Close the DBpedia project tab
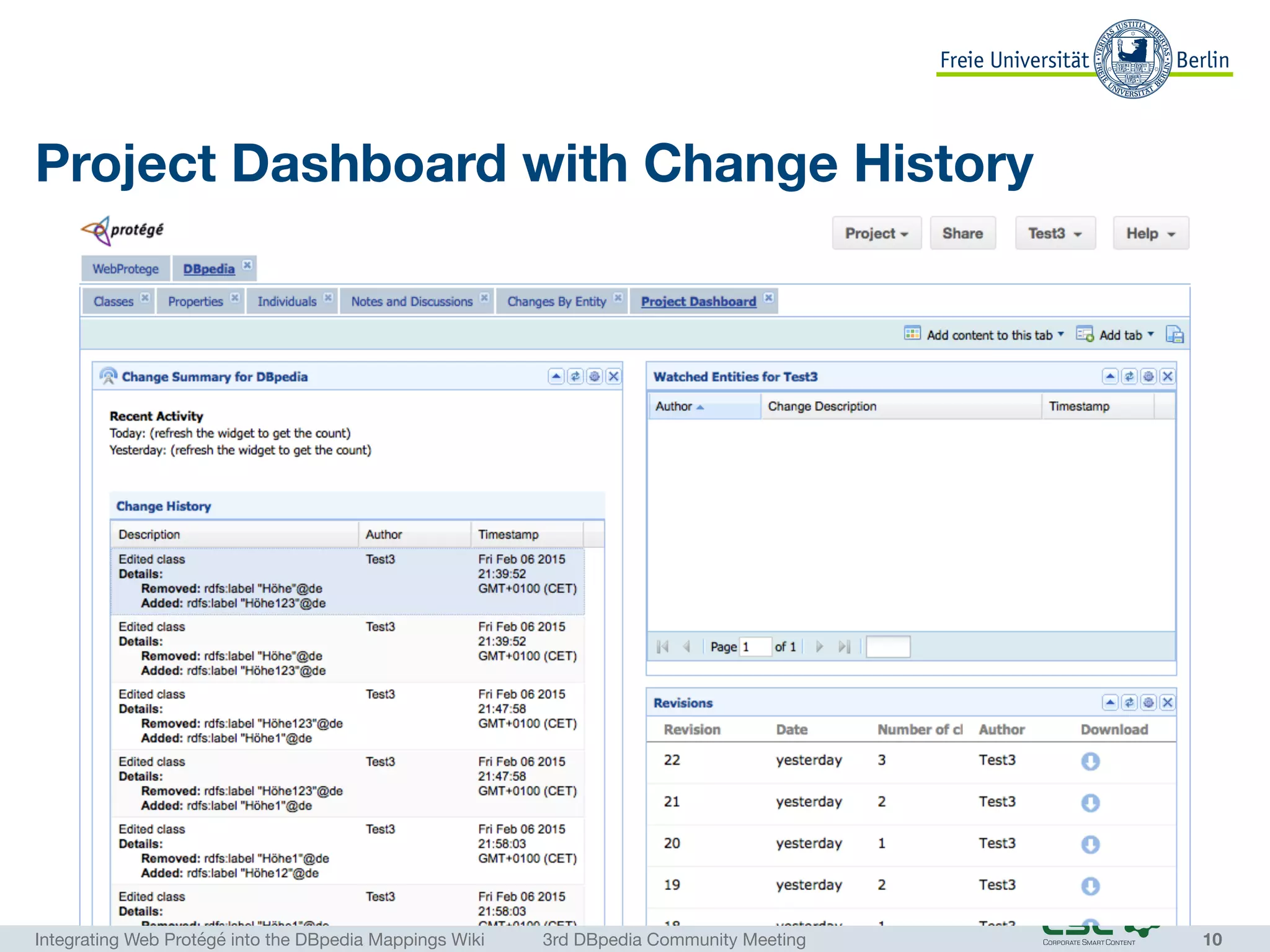 tap(247, 265)
